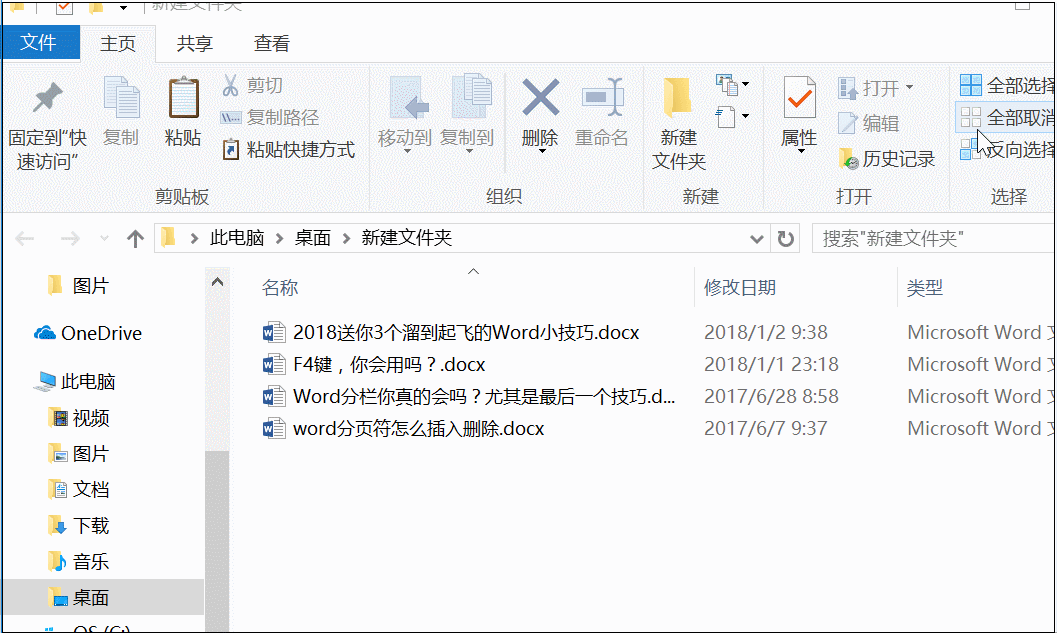The height and width of the screenshot is (633, 1057).
Task: Open OneDrive in the navigation pane
Action: click(x=88, y=333)
